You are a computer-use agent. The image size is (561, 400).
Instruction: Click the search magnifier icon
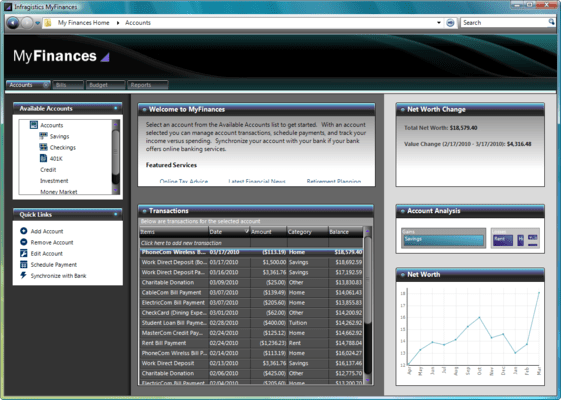coord(551,22)
